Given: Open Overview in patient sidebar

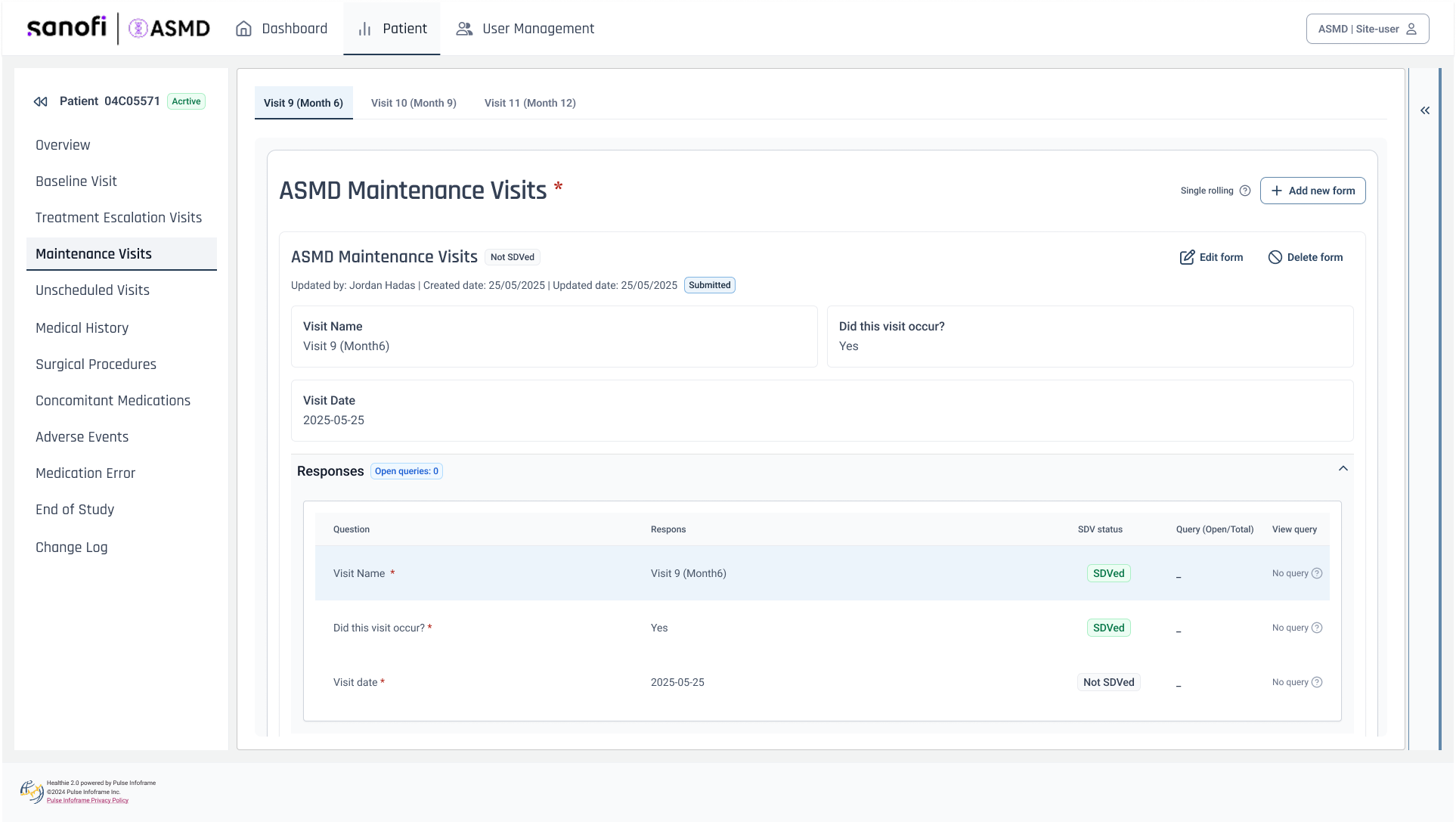Looking at the screenshot, I should (x=63, y=145).
